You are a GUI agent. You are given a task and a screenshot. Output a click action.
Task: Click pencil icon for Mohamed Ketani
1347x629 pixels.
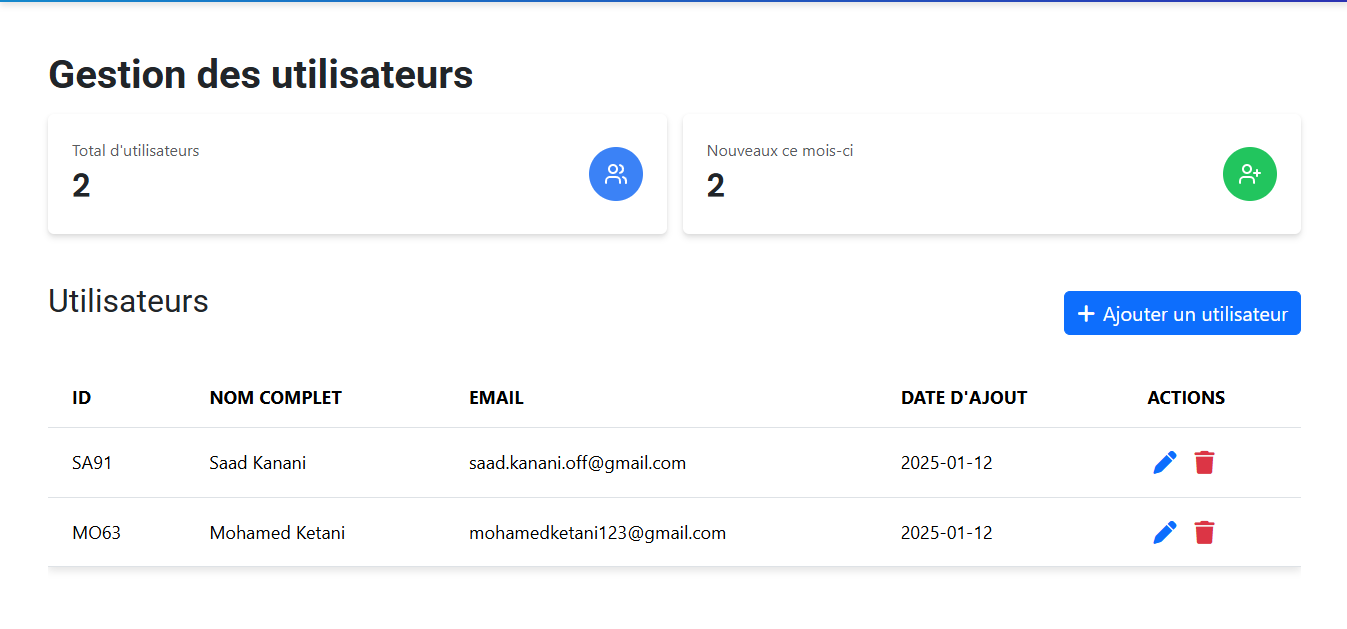click(x=1164, y=532)
